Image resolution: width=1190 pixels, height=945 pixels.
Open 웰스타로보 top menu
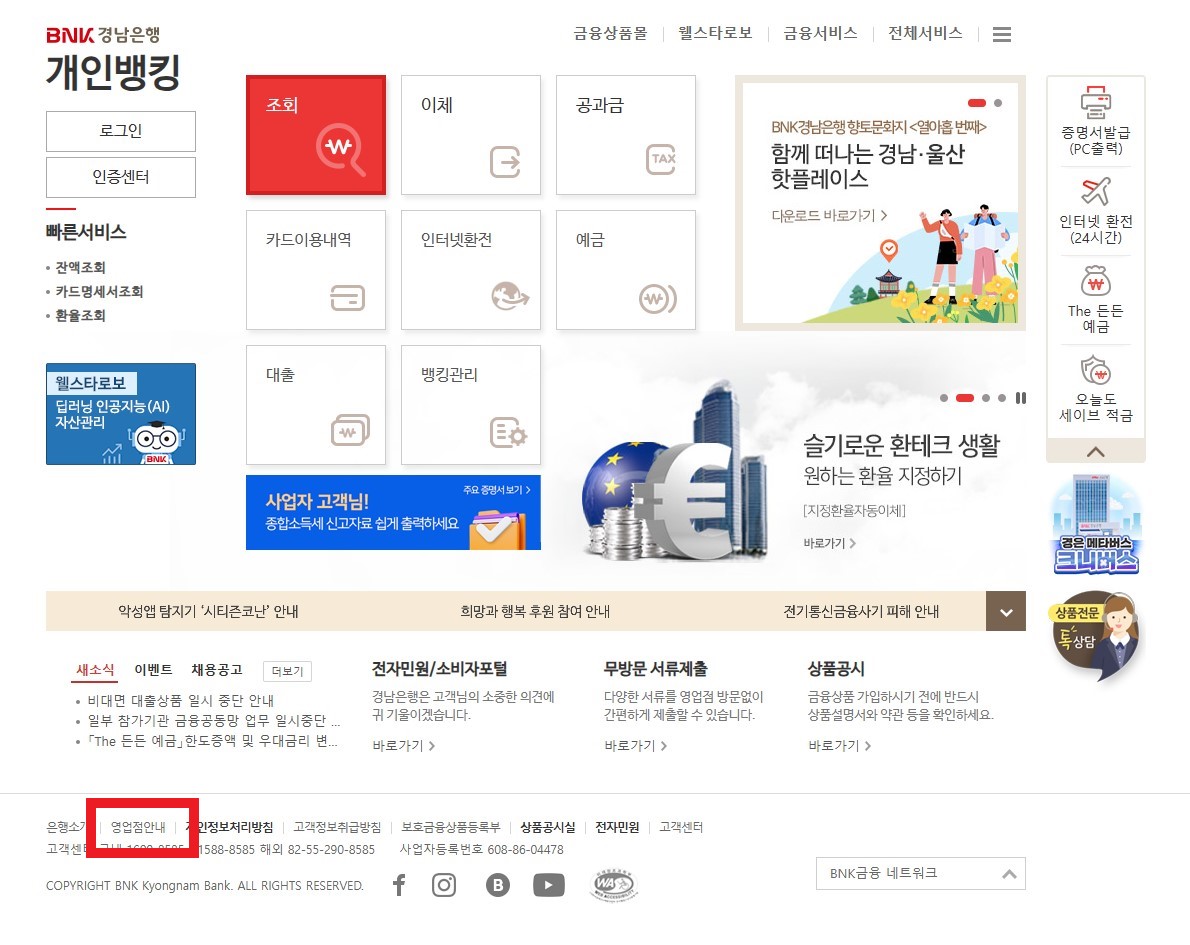coord(715,33)
